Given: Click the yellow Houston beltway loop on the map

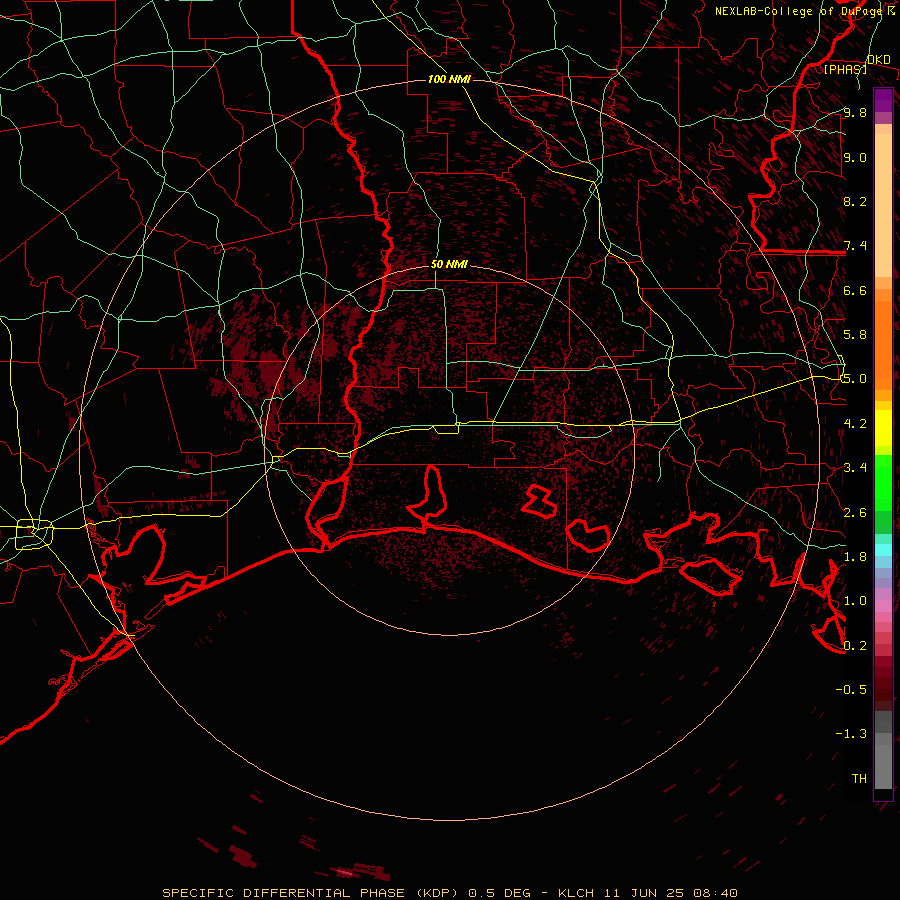Looking at the screenshot, I should click(34, 534).
